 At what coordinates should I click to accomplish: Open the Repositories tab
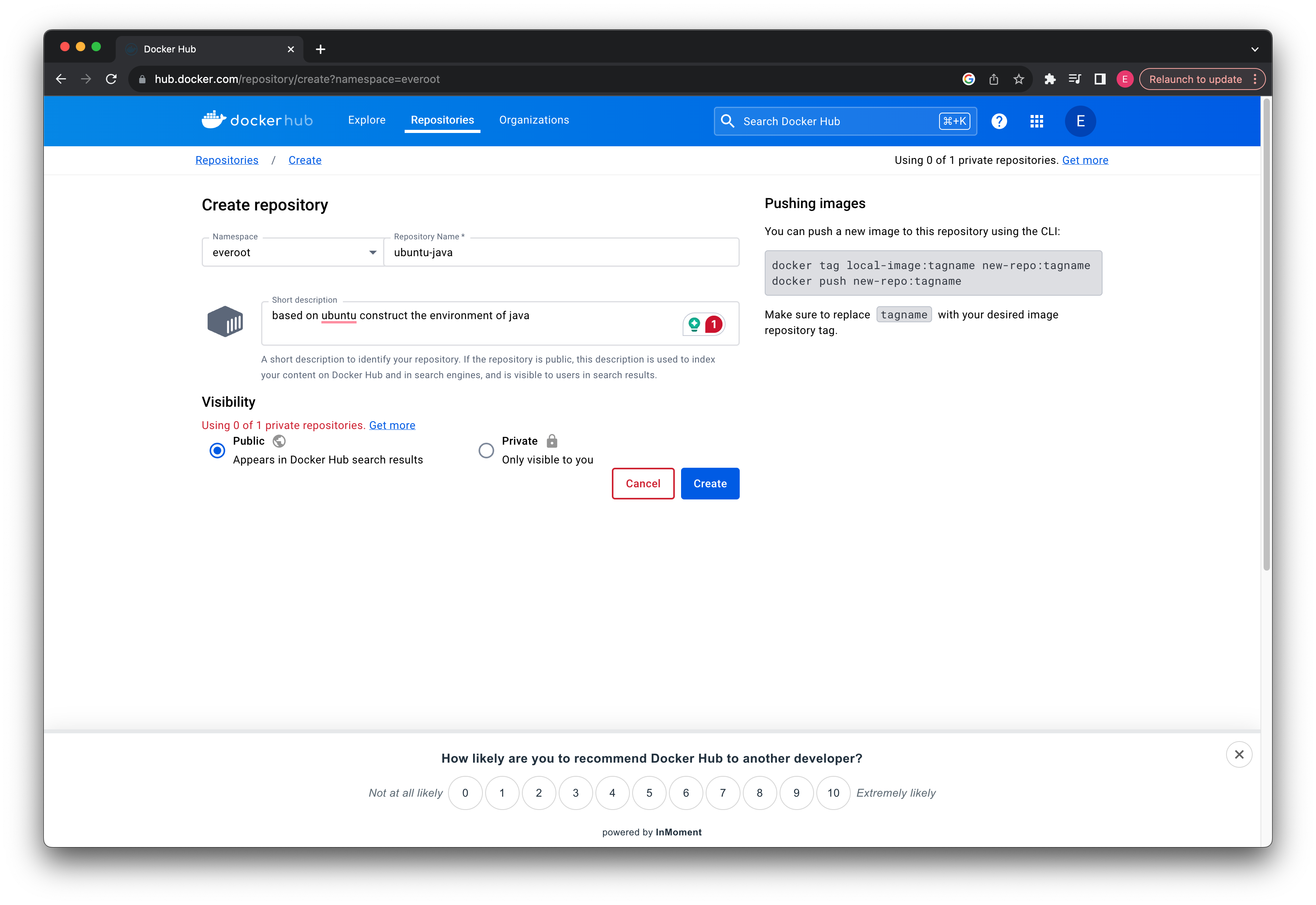pos(442,120)
